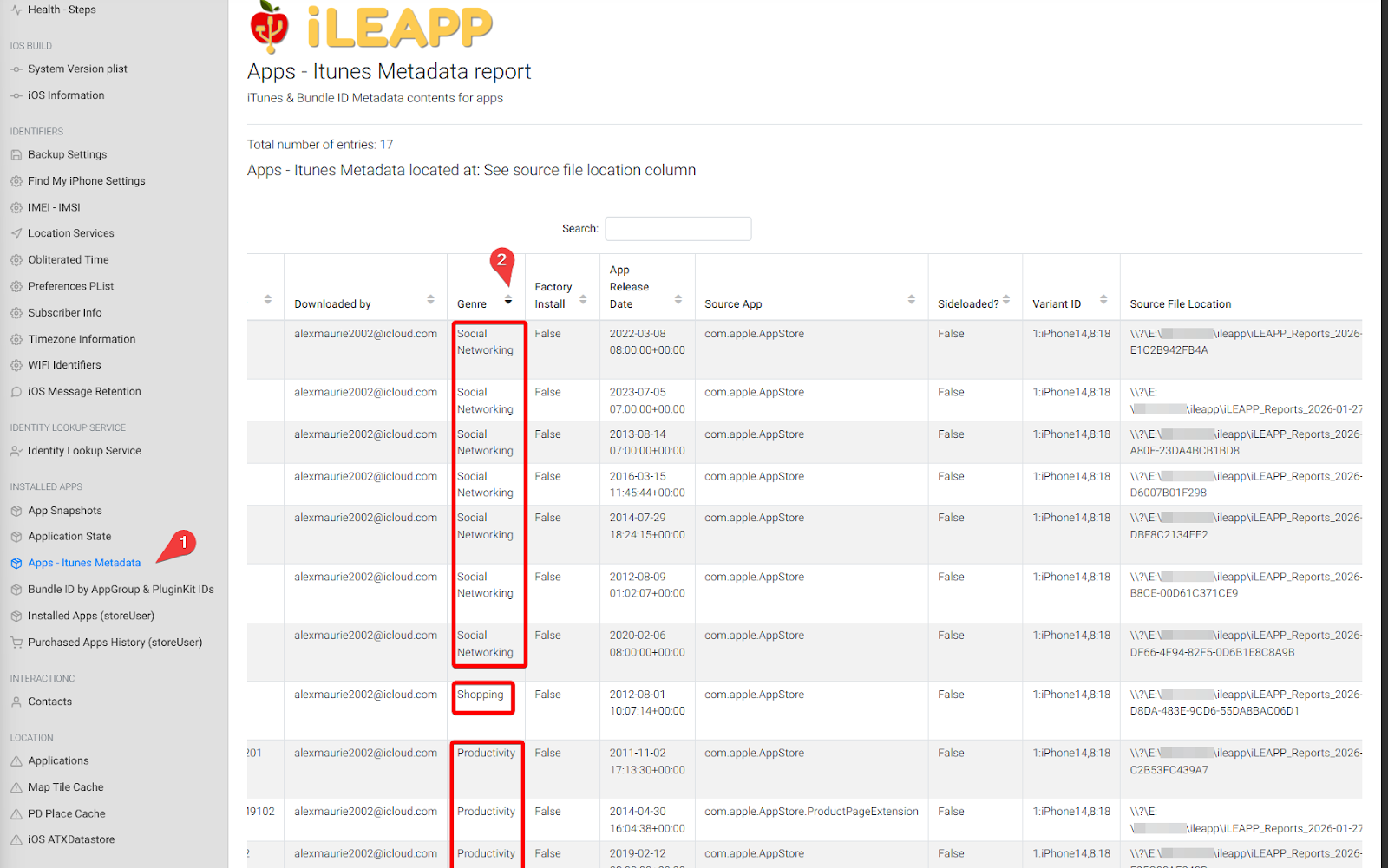Click the IMEI - IMSI gear icon

16,208
